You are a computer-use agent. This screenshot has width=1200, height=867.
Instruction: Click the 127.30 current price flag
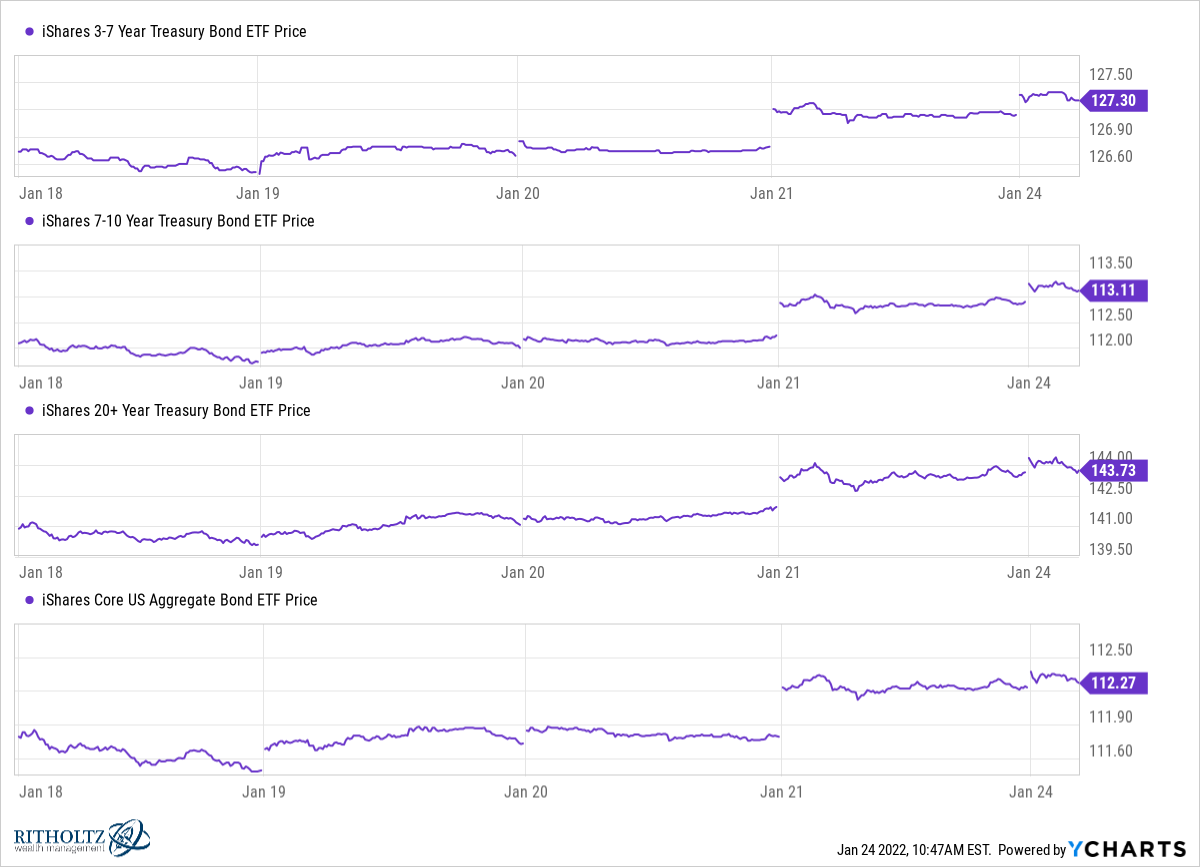click(x=1115, y=100)
